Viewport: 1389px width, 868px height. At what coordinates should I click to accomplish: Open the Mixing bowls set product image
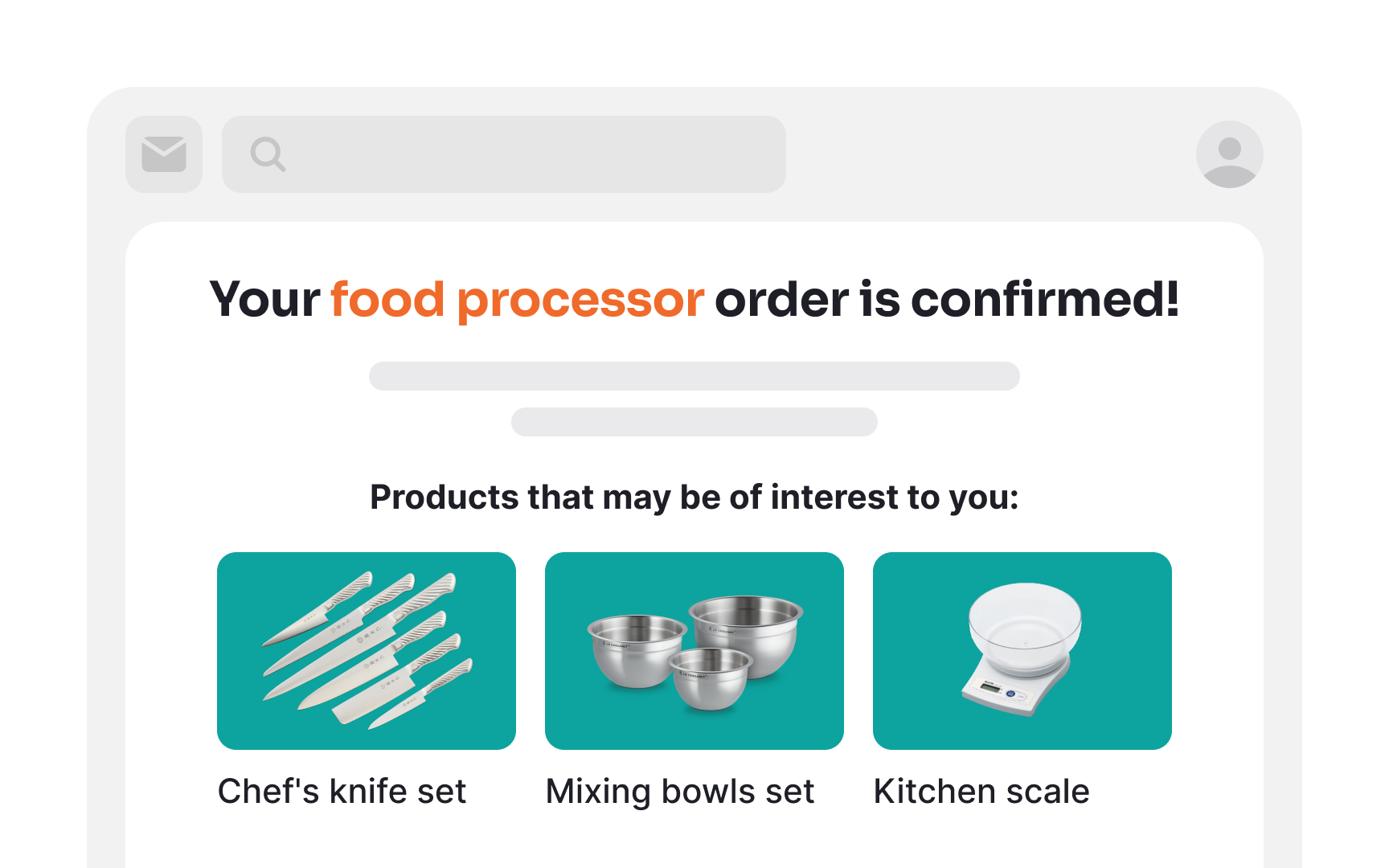pyautogui.click(x=694, y=651)
